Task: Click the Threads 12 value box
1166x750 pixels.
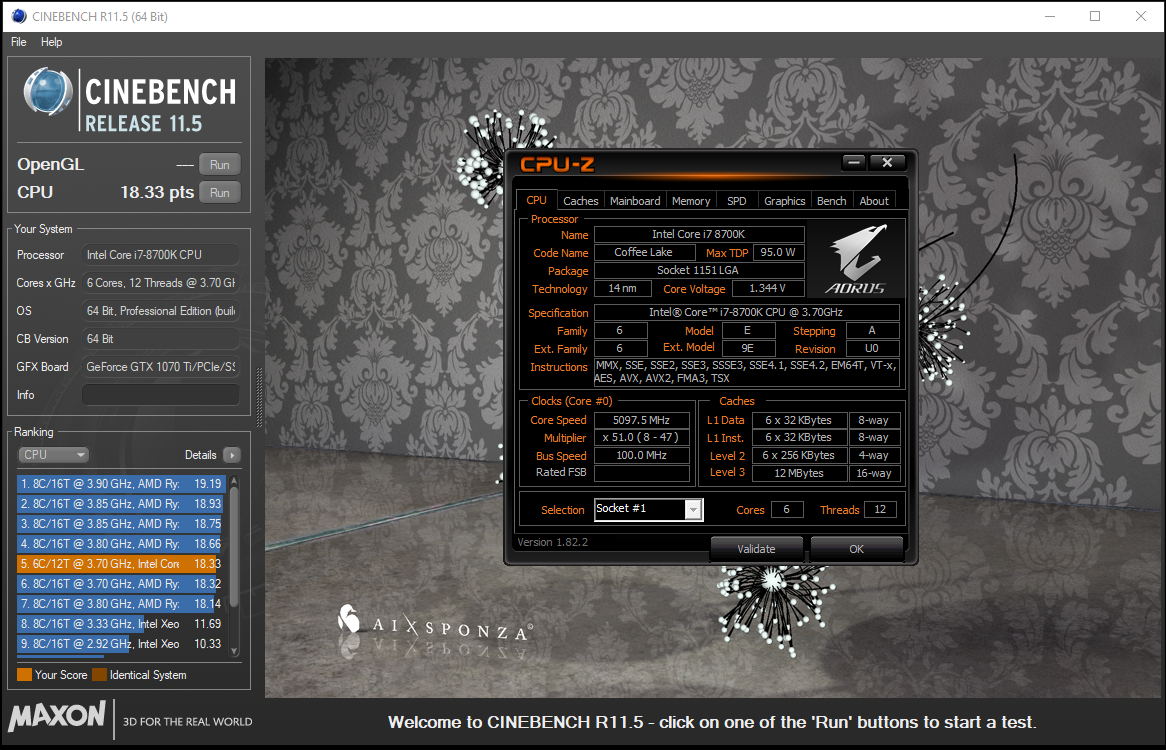Action: [x=880, y=509]
